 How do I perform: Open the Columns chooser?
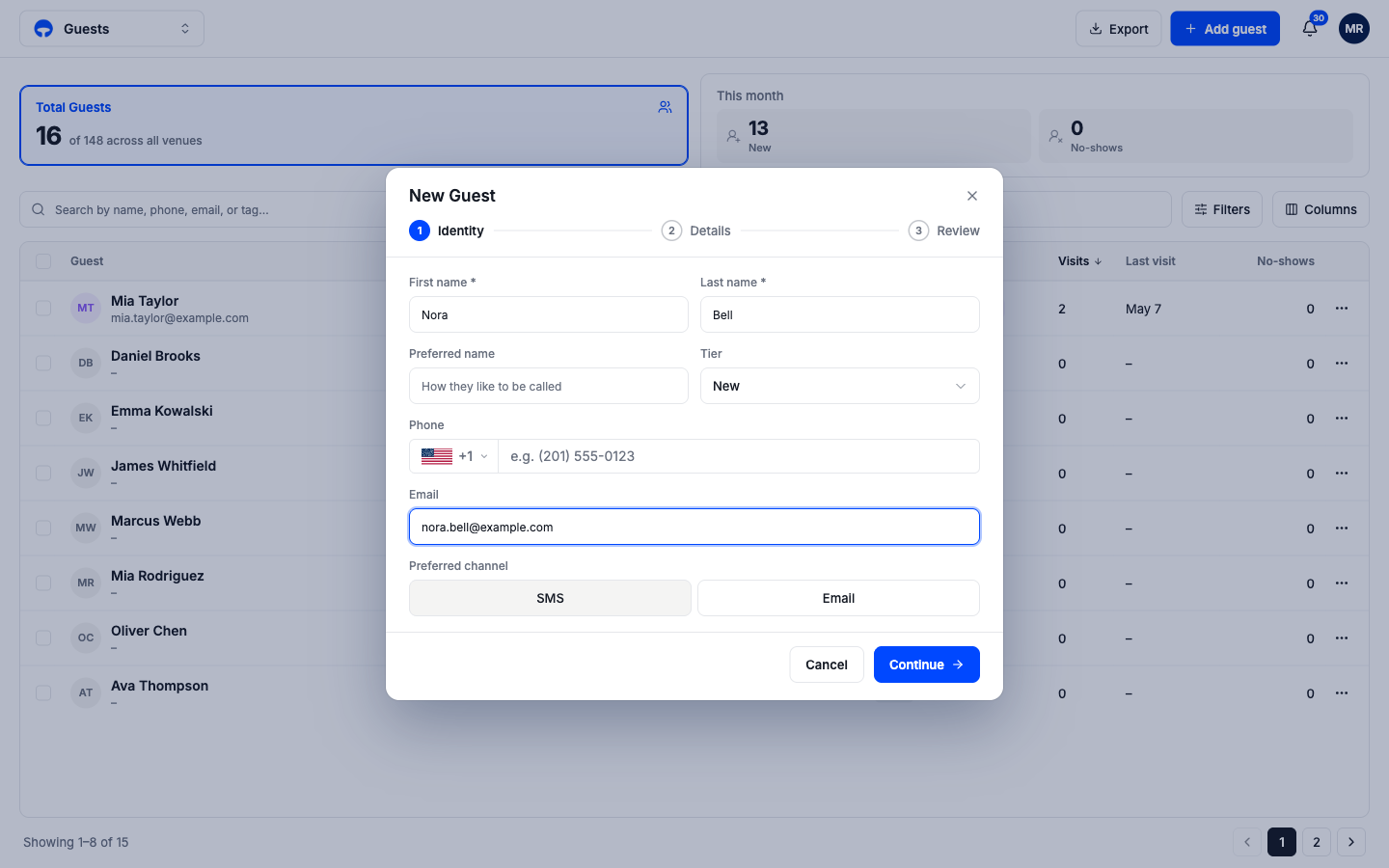[x=1321, y=209]
